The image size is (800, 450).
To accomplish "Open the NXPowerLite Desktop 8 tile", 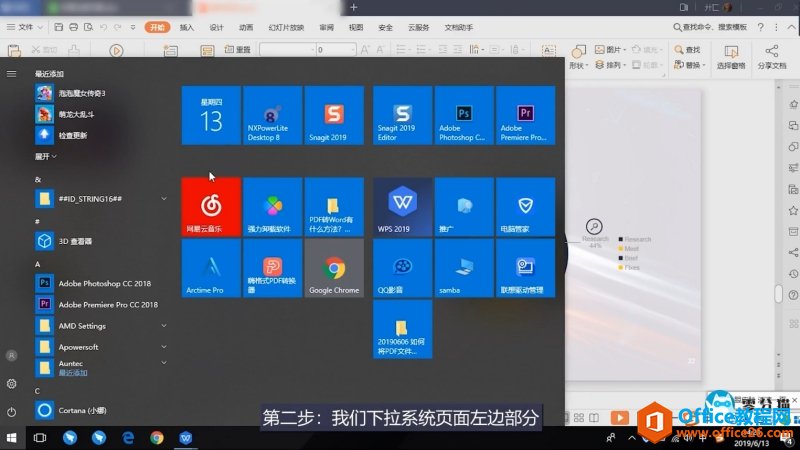I will point(272,116).
